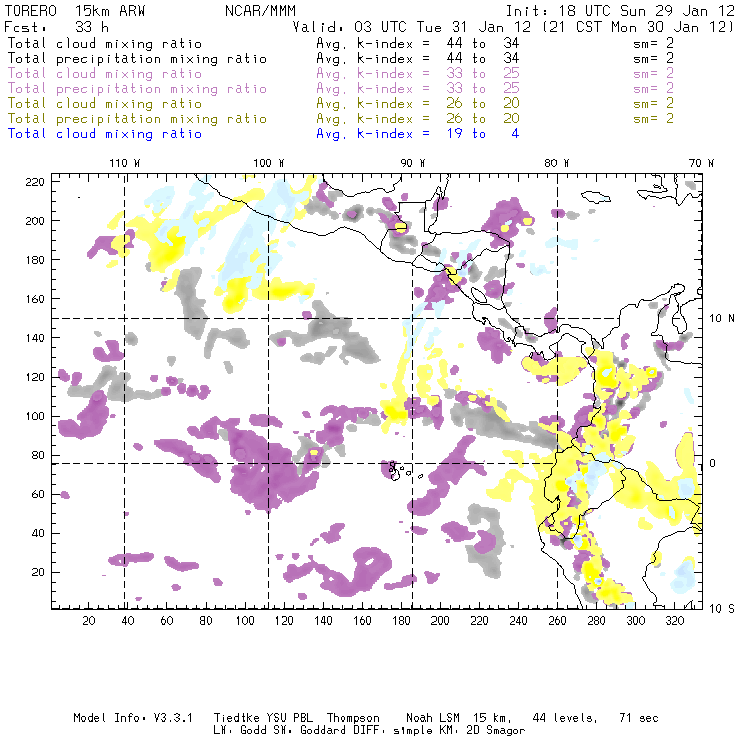Click the "100 W" longitude label
Image resolution: width=740 pixels, height=740 pixels.
pyautogui.click(x=269, y=163)
